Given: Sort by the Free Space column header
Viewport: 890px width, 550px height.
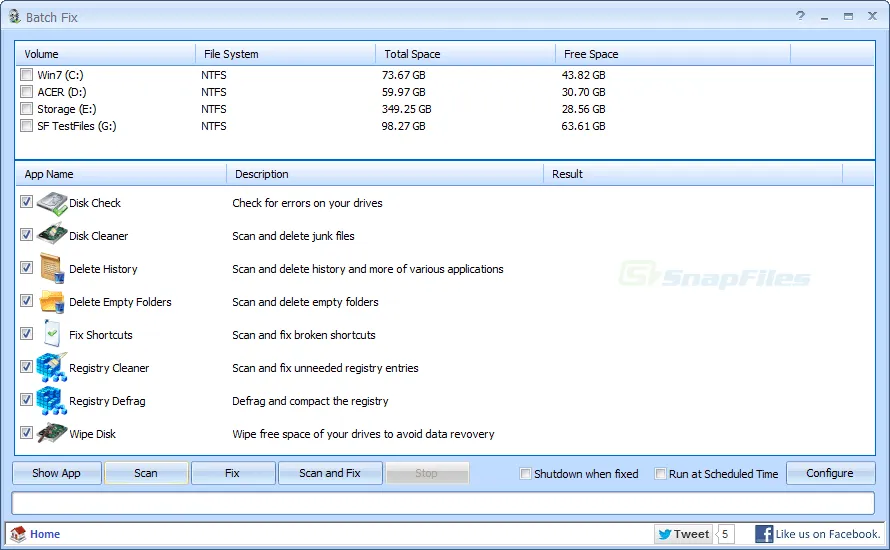Looking at the screenshot, I should [673, 54].
